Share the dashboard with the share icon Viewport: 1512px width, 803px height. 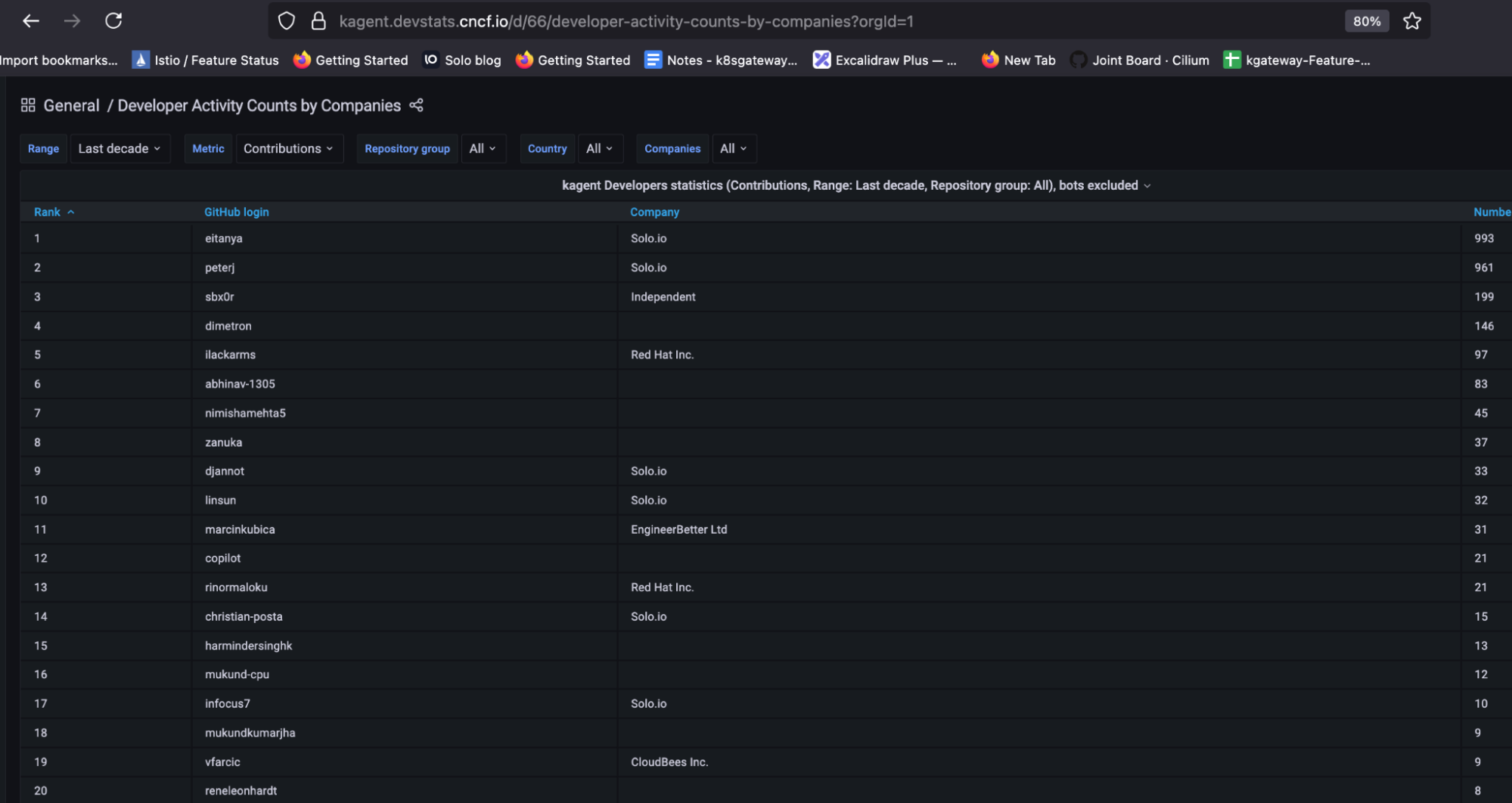click(x=416, y=105)
